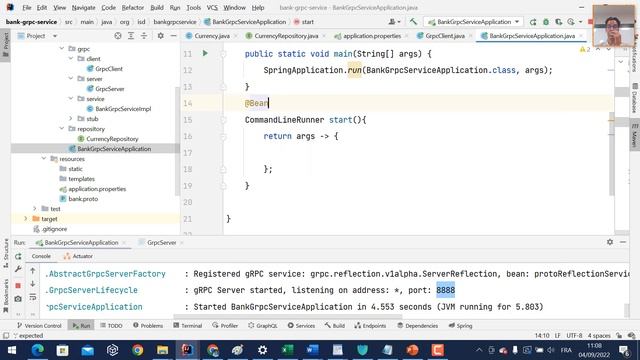Viewport: 640px width, 360px height.
Task: Collapse the service package
Action: pos(71,99)
